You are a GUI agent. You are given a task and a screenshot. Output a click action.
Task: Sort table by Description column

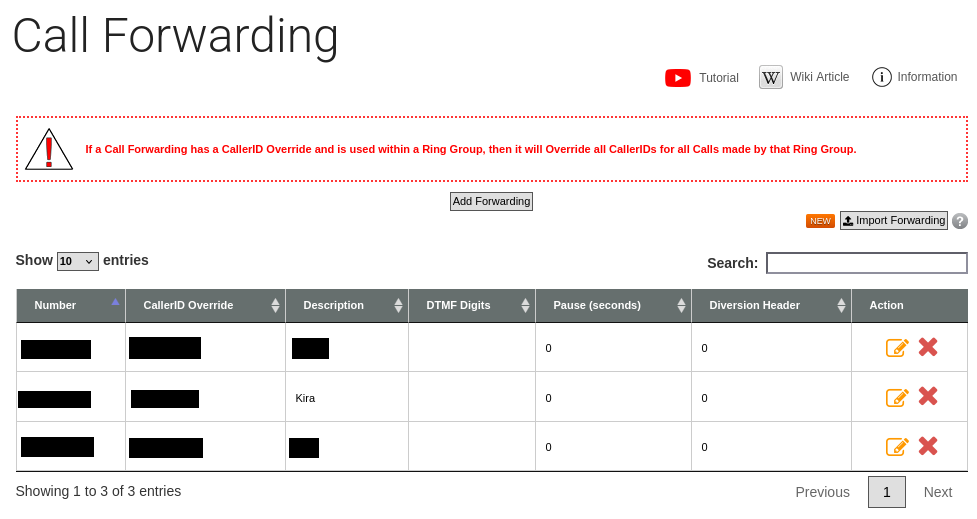(347, 305)
